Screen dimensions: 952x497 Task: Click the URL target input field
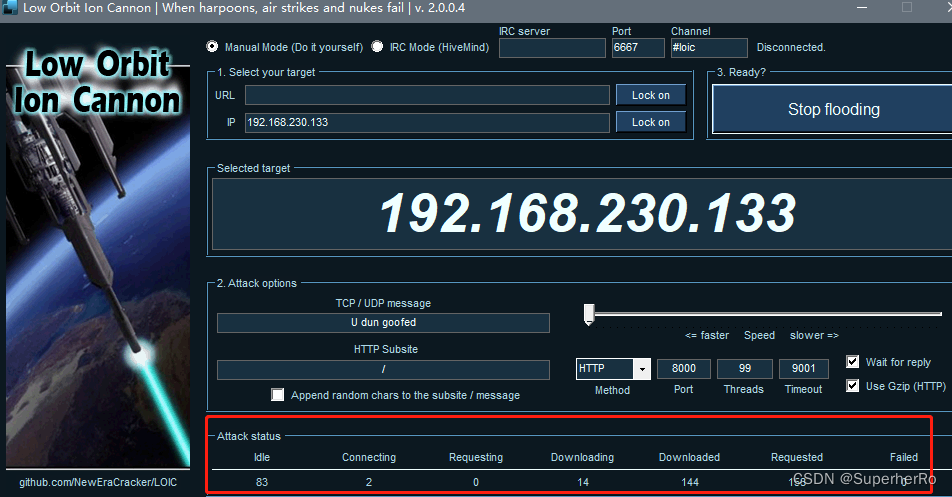[427, 95]
